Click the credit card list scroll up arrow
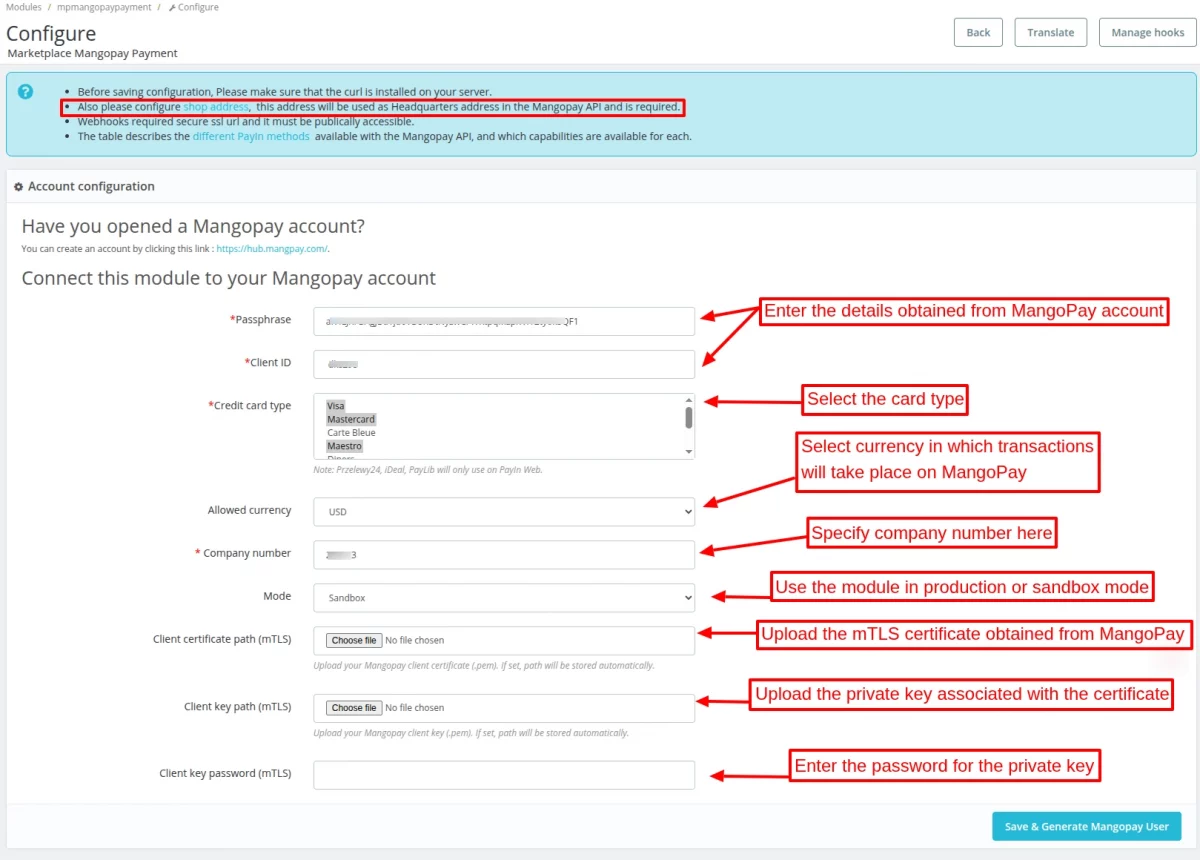The height and width of the screenshot is (860, 1200). coord(688,399)
